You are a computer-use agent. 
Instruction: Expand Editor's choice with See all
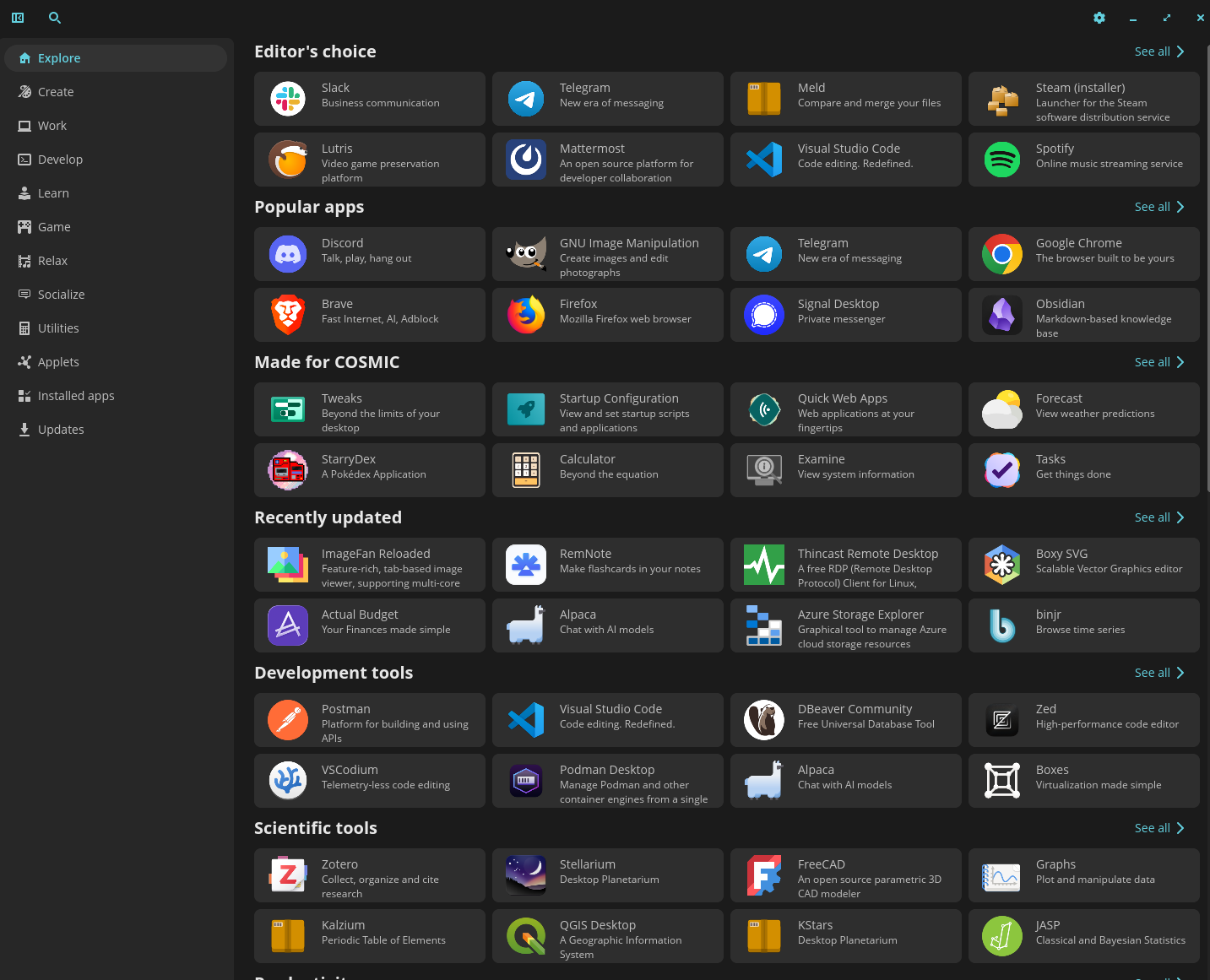(x=1158, y=51)
